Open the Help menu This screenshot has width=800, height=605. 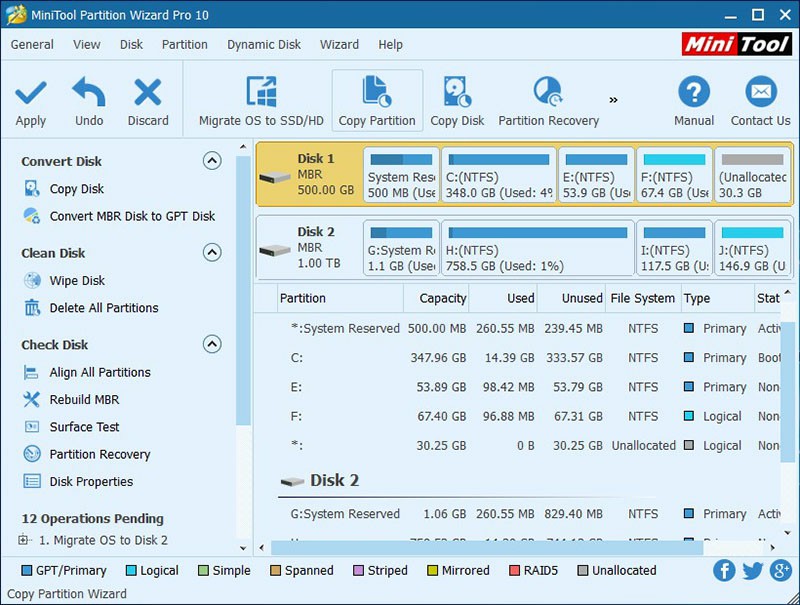tap(390, 45)
